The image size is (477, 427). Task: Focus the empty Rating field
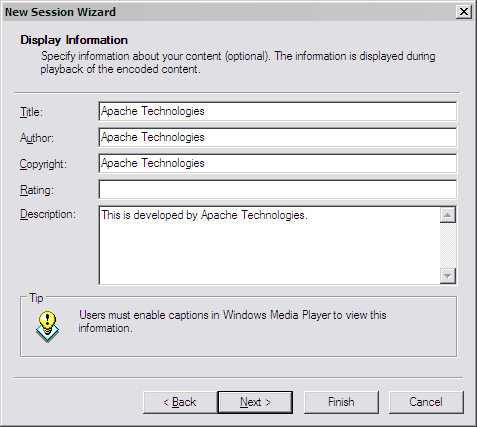click(x=278, y=189)
